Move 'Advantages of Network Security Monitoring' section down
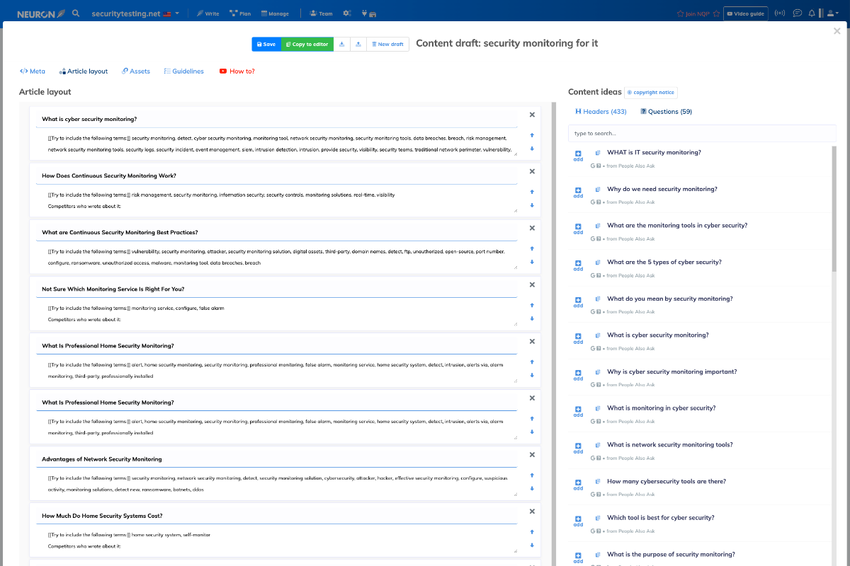The height and width of the screenshot is (566, 850). coord(532,488)
